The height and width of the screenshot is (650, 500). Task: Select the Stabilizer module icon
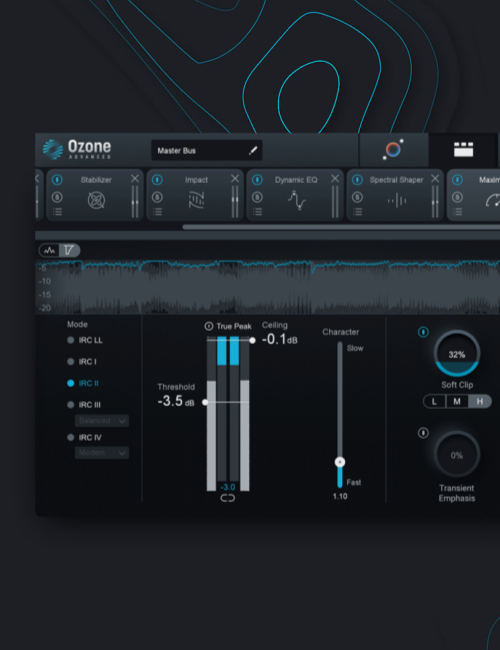click(x=96, y=201)
